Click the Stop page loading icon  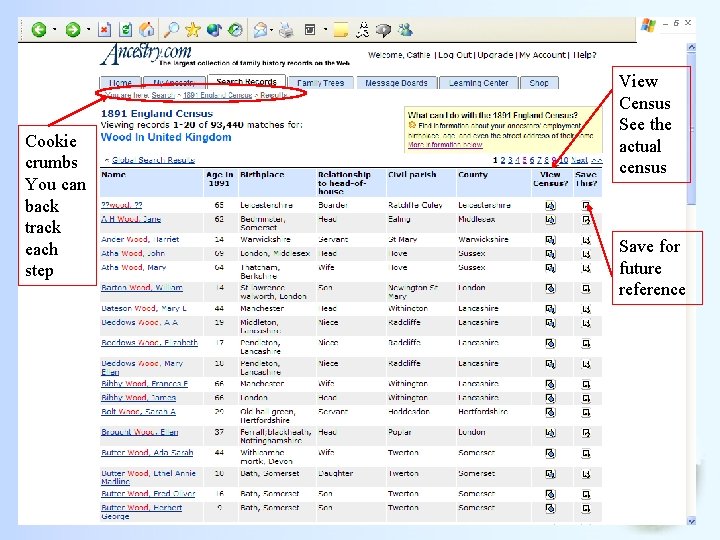[104, 30]
